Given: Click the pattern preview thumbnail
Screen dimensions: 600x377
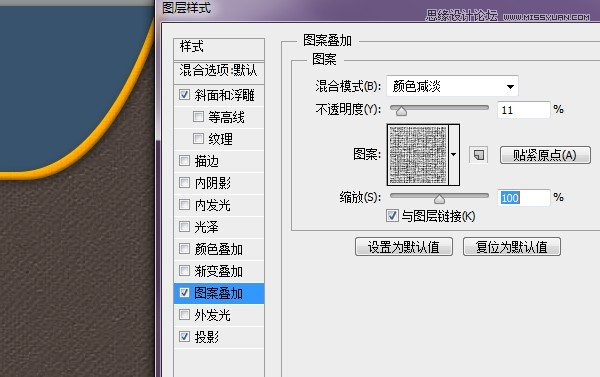Looking at the screenshot, I should [x=418, y=155].
